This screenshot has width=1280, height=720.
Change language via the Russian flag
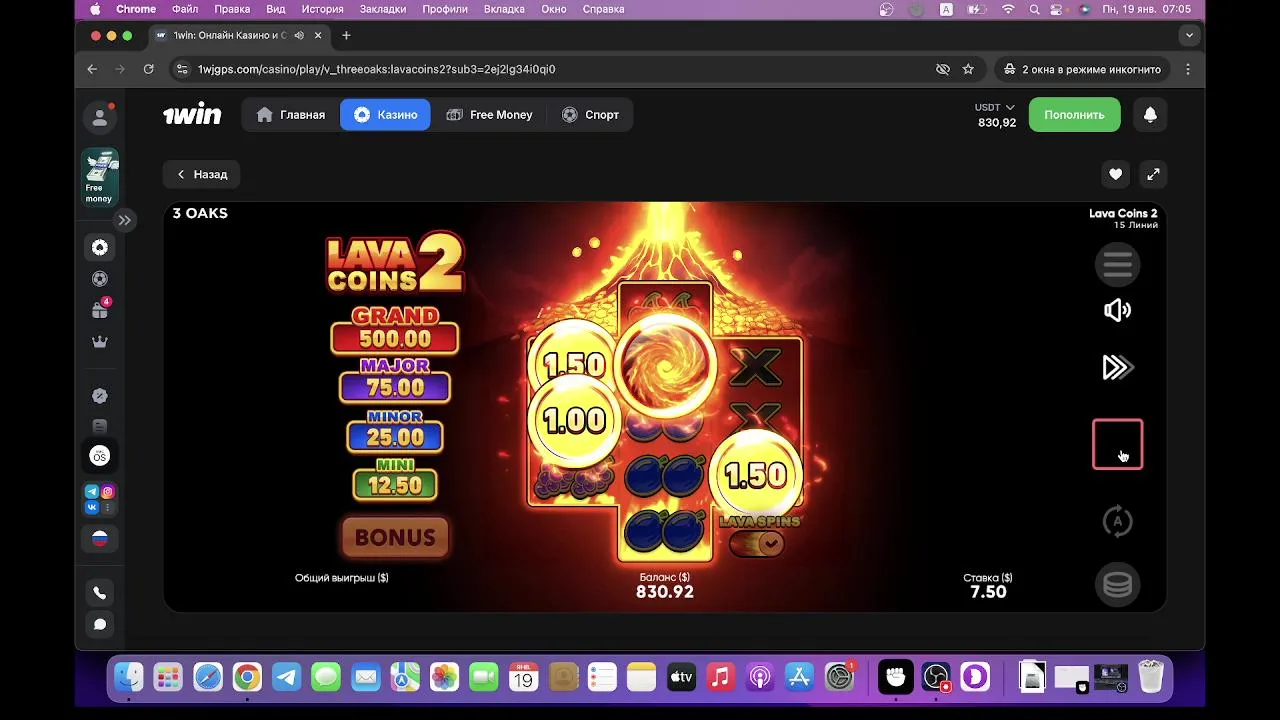(x=100, y=539)
